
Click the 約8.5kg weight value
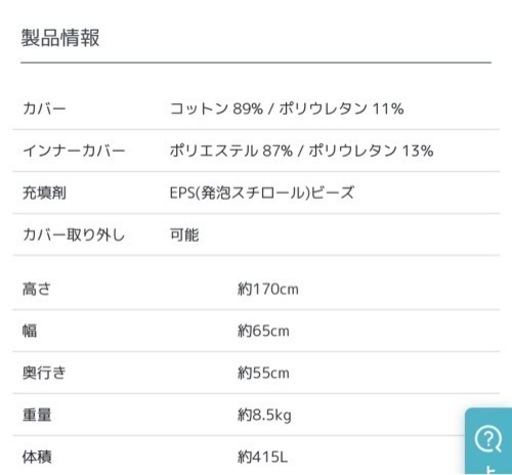(264, 415)
